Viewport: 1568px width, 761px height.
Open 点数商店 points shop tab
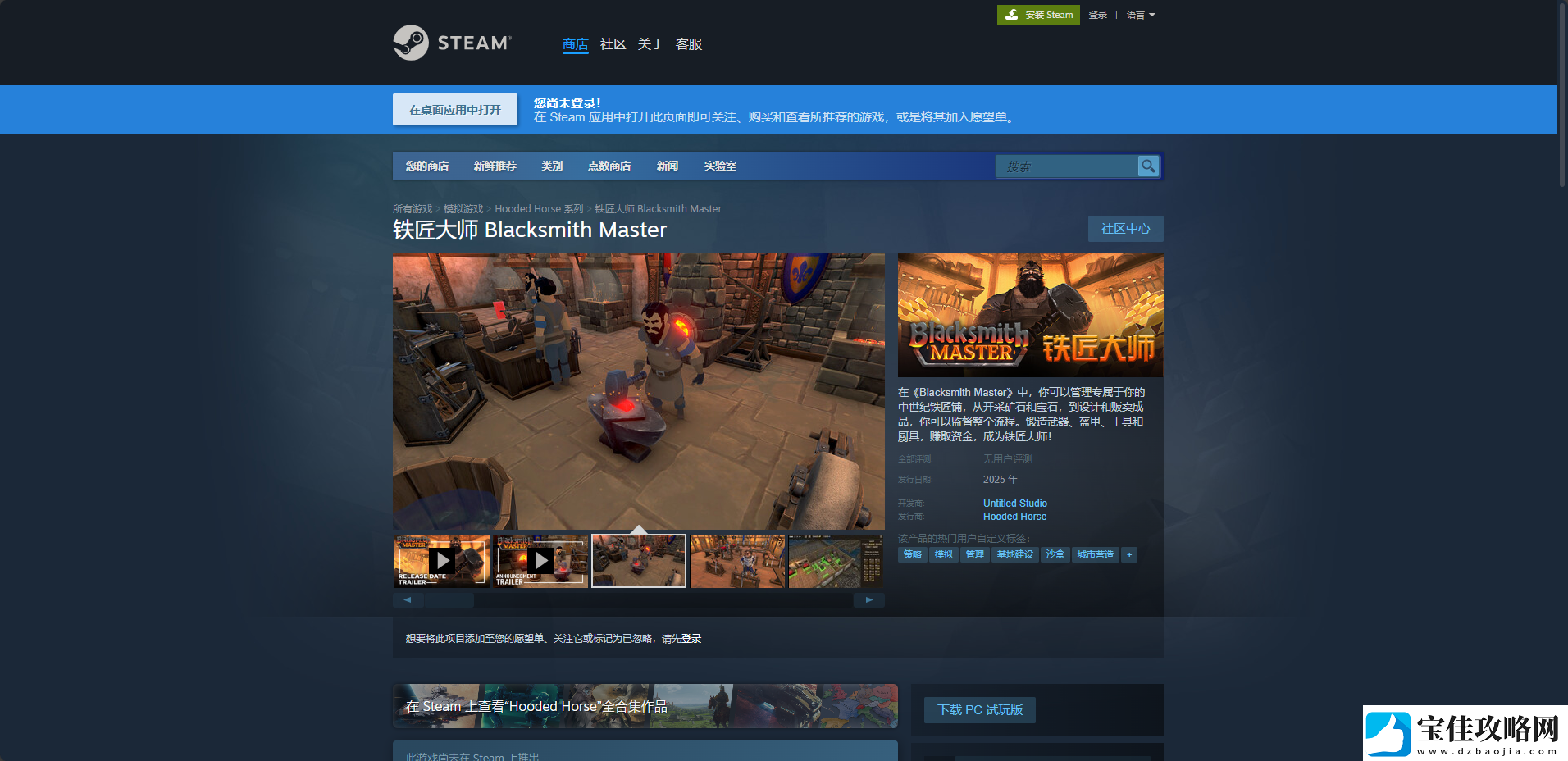(x=609, y=166)
